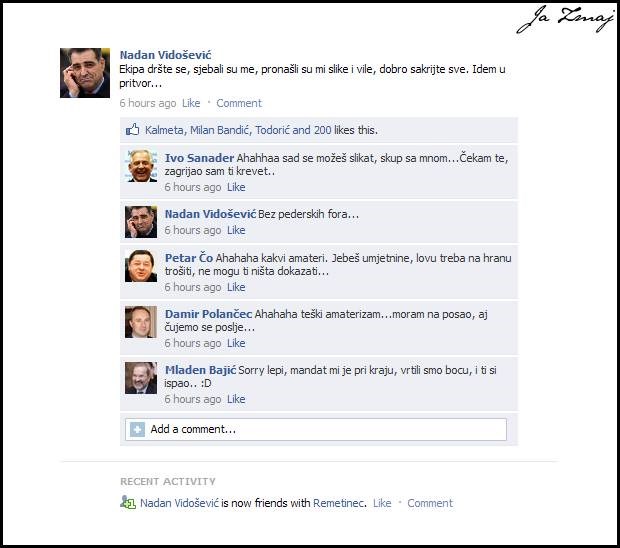Show the 200 other people who liked
Image resolution: width=620 pixels, height=548 pixels.
point(322,130)
